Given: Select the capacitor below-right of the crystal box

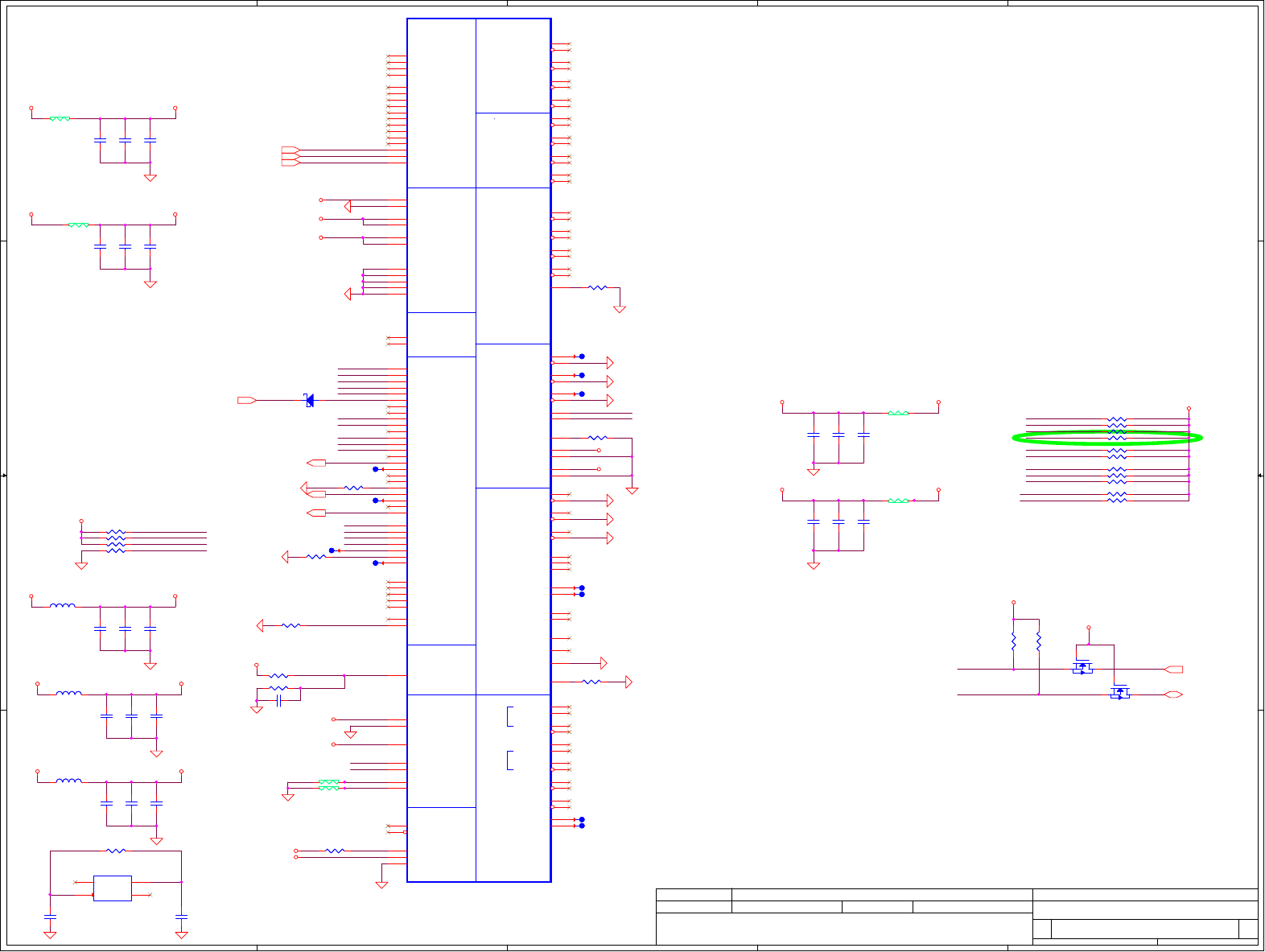Looking at the screenshot, I should 181,916.
